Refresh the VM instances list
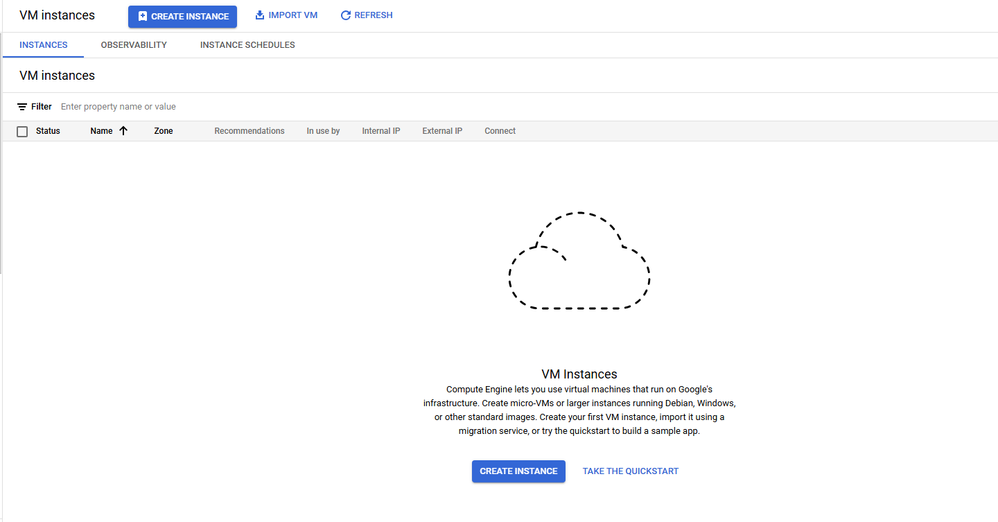 [x=367, y=15]
